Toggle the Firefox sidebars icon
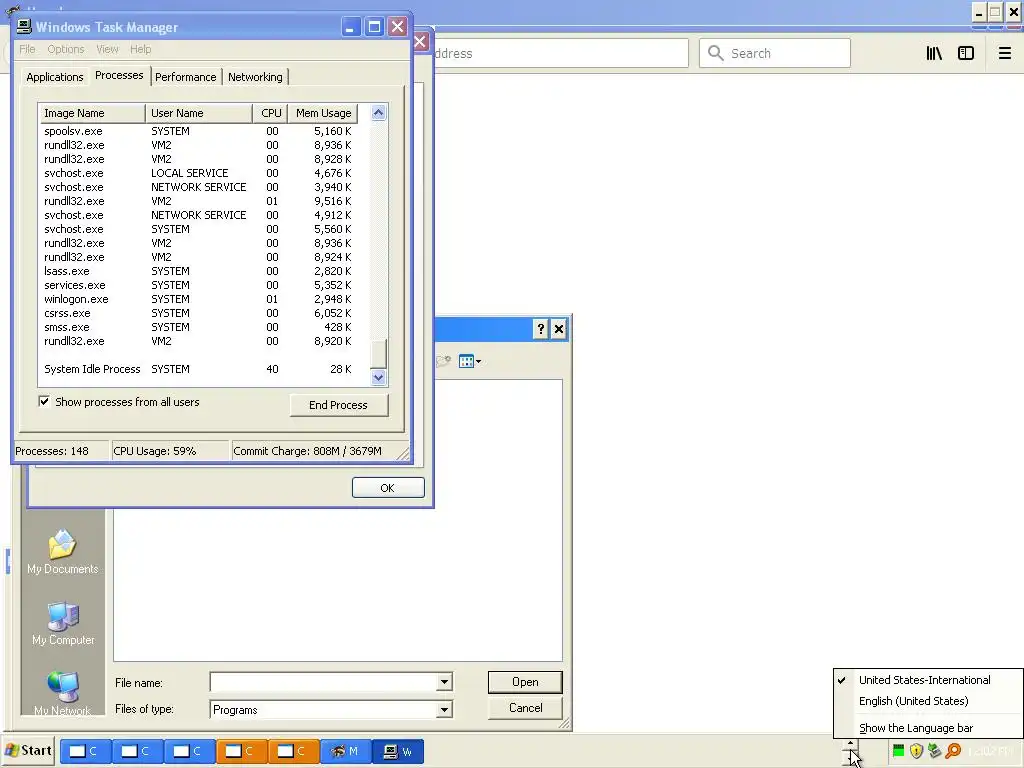This screenshot has height=768, width=1024. tap(966, 54)
